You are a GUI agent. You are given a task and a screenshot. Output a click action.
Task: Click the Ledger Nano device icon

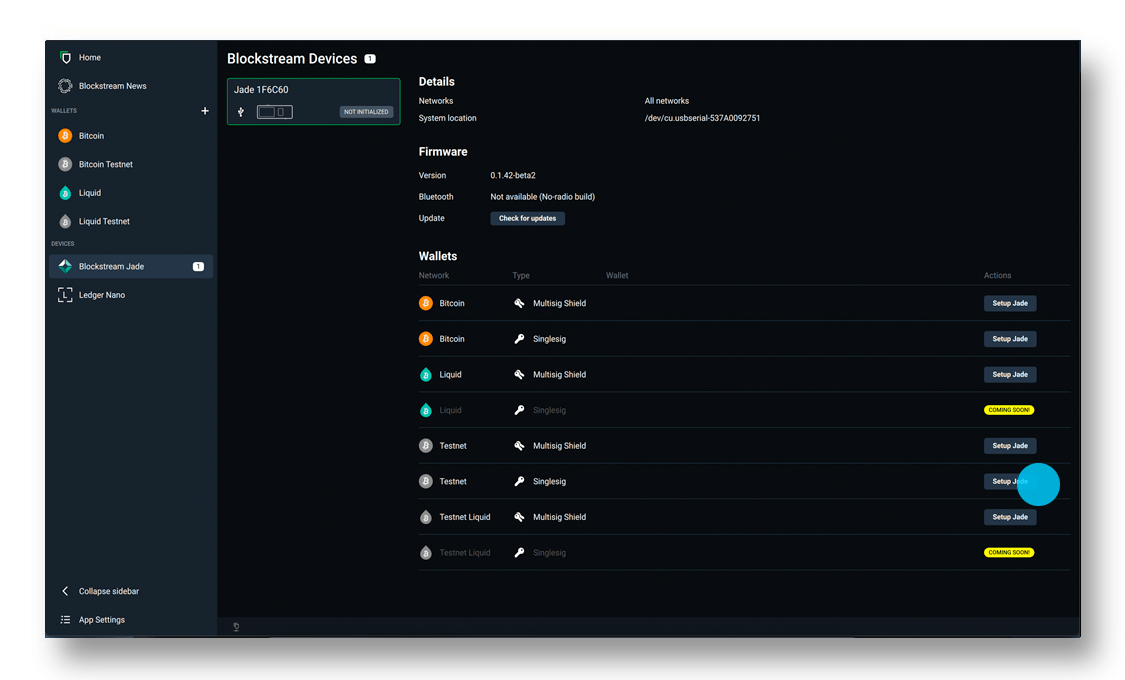[64, 294]
